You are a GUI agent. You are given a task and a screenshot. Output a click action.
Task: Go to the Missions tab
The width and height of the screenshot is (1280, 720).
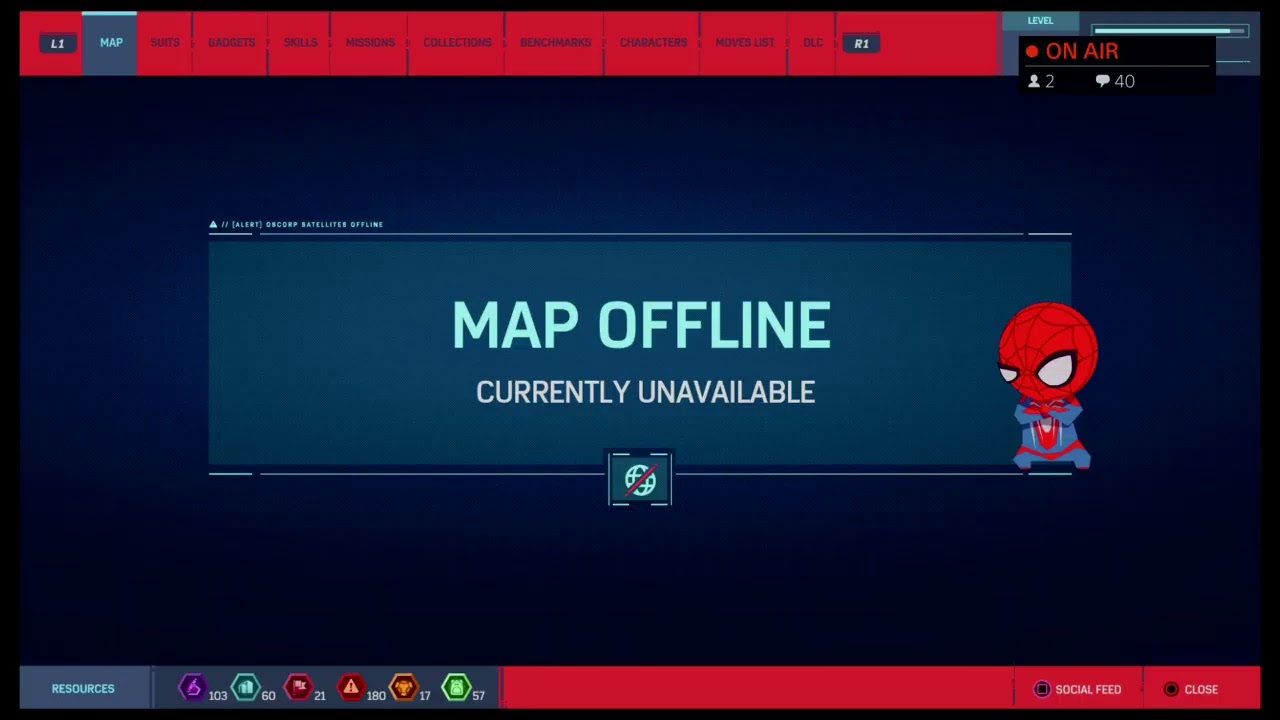tap(370, 43)
